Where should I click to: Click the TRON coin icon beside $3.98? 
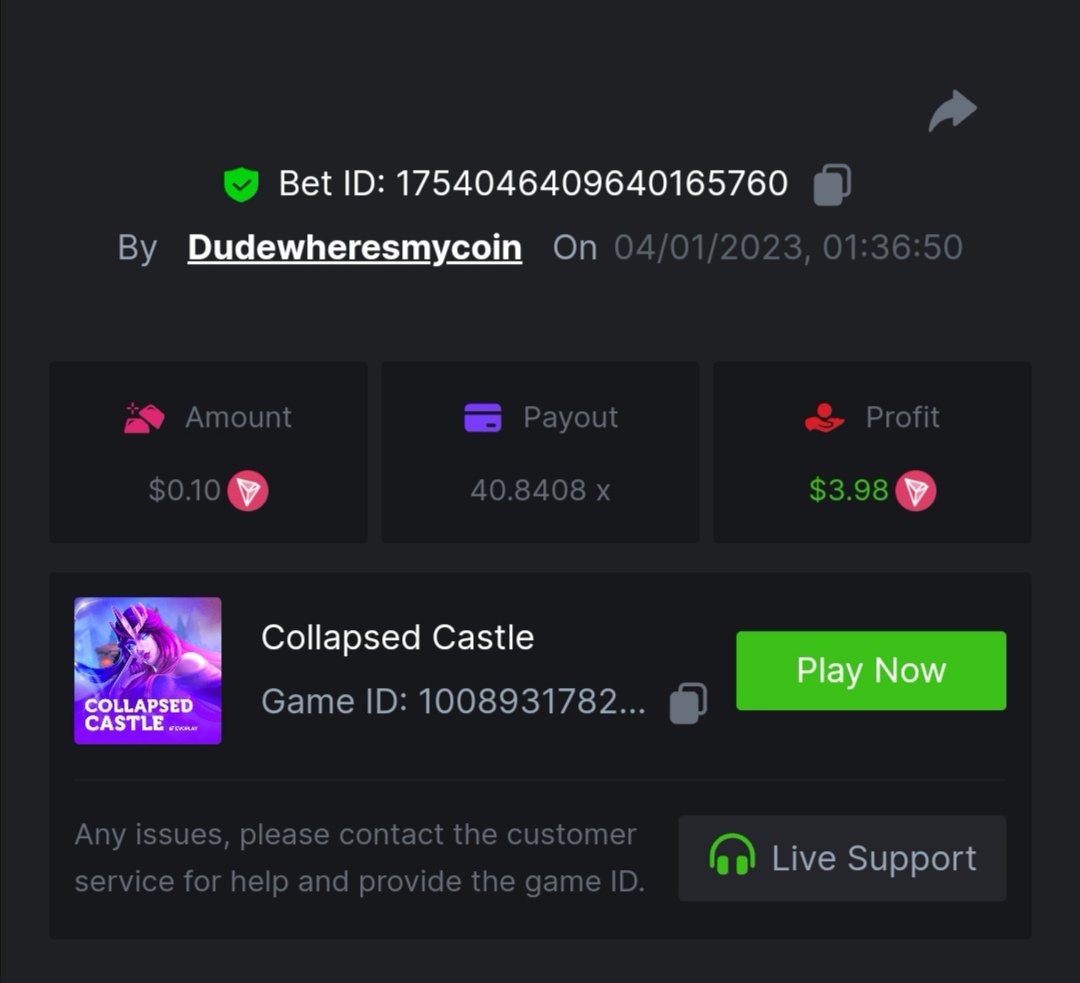pyautogui.click(x=915, y=491)
